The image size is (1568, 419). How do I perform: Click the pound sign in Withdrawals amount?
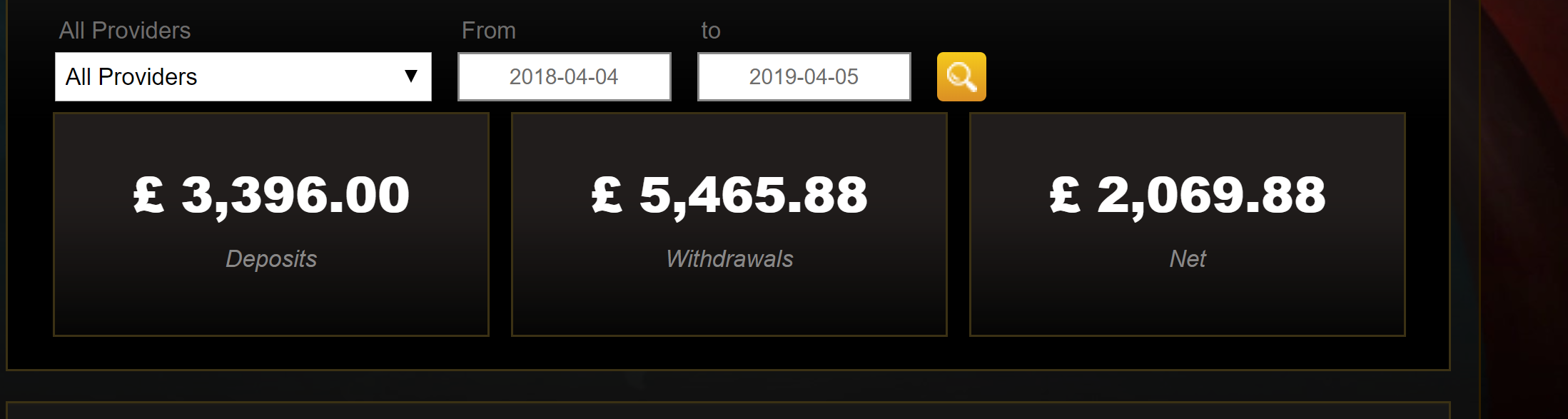point(607,194)
